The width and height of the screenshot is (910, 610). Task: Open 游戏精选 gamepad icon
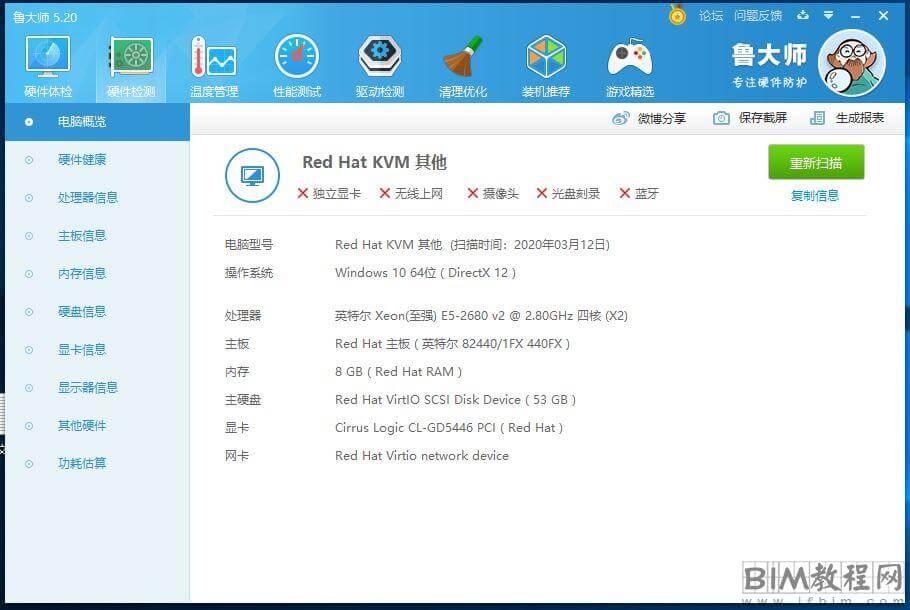coord(630,66)
